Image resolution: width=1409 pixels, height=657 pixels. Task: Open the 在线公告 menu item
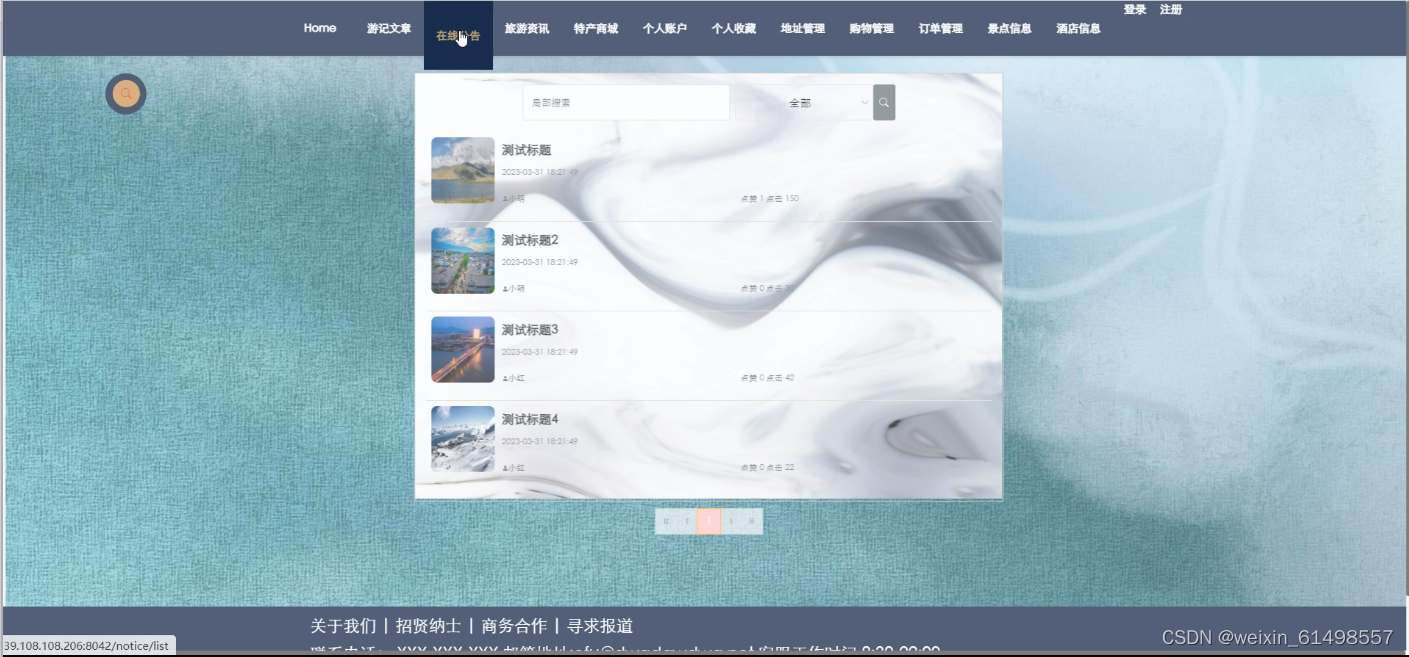point(458,35)
